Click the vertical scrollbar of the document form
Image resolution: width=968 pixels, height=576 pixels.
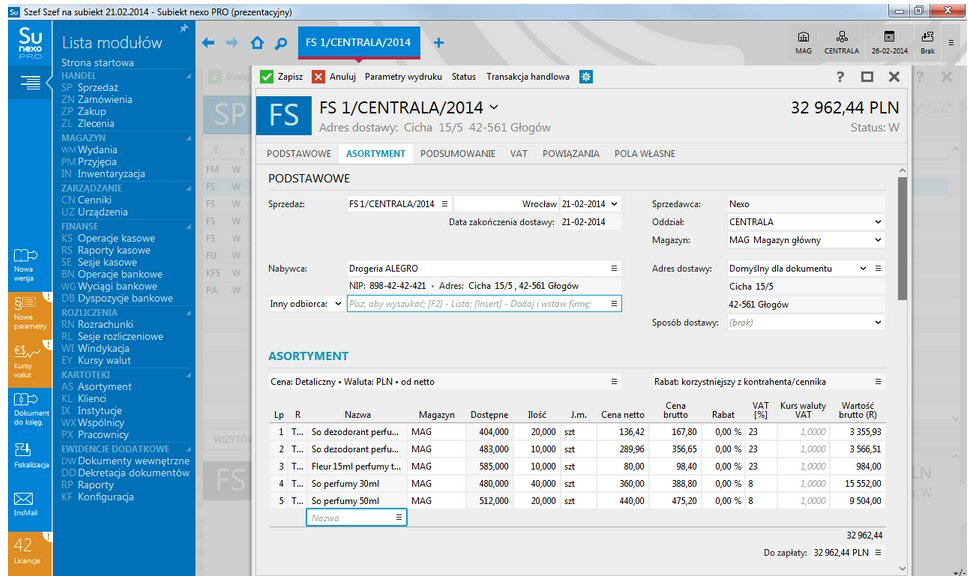pyautogui.click(x=903, y=240)
